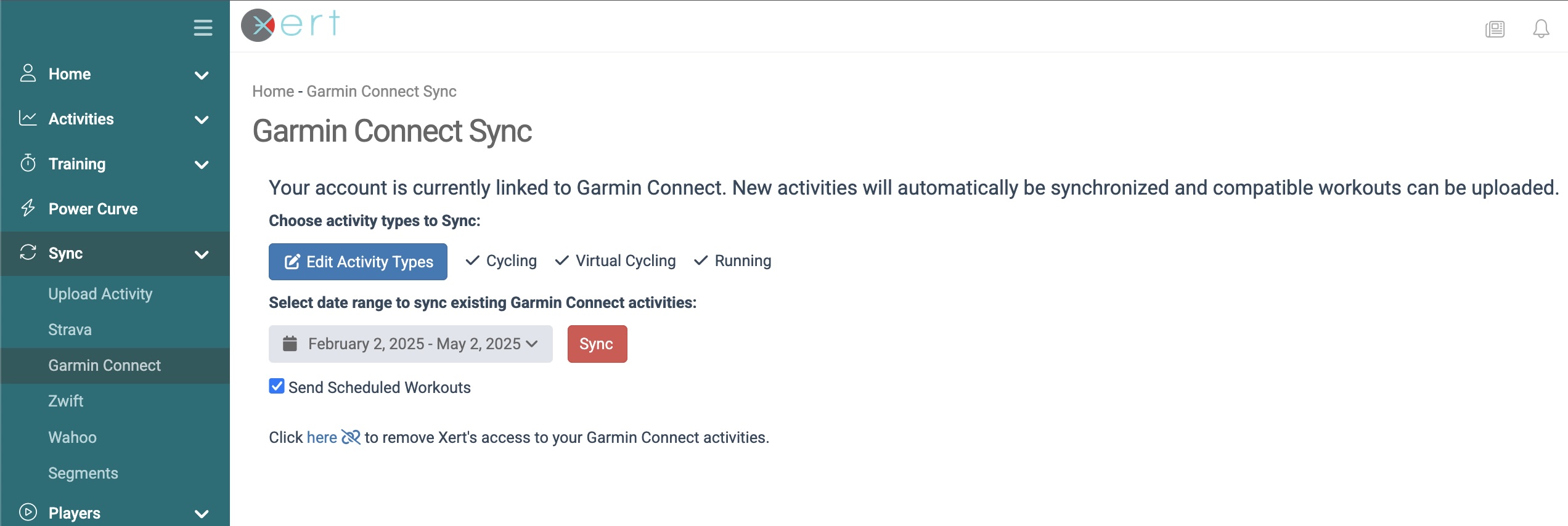
Task: Expand the Activities menu chevron
Action: [202, 119]
